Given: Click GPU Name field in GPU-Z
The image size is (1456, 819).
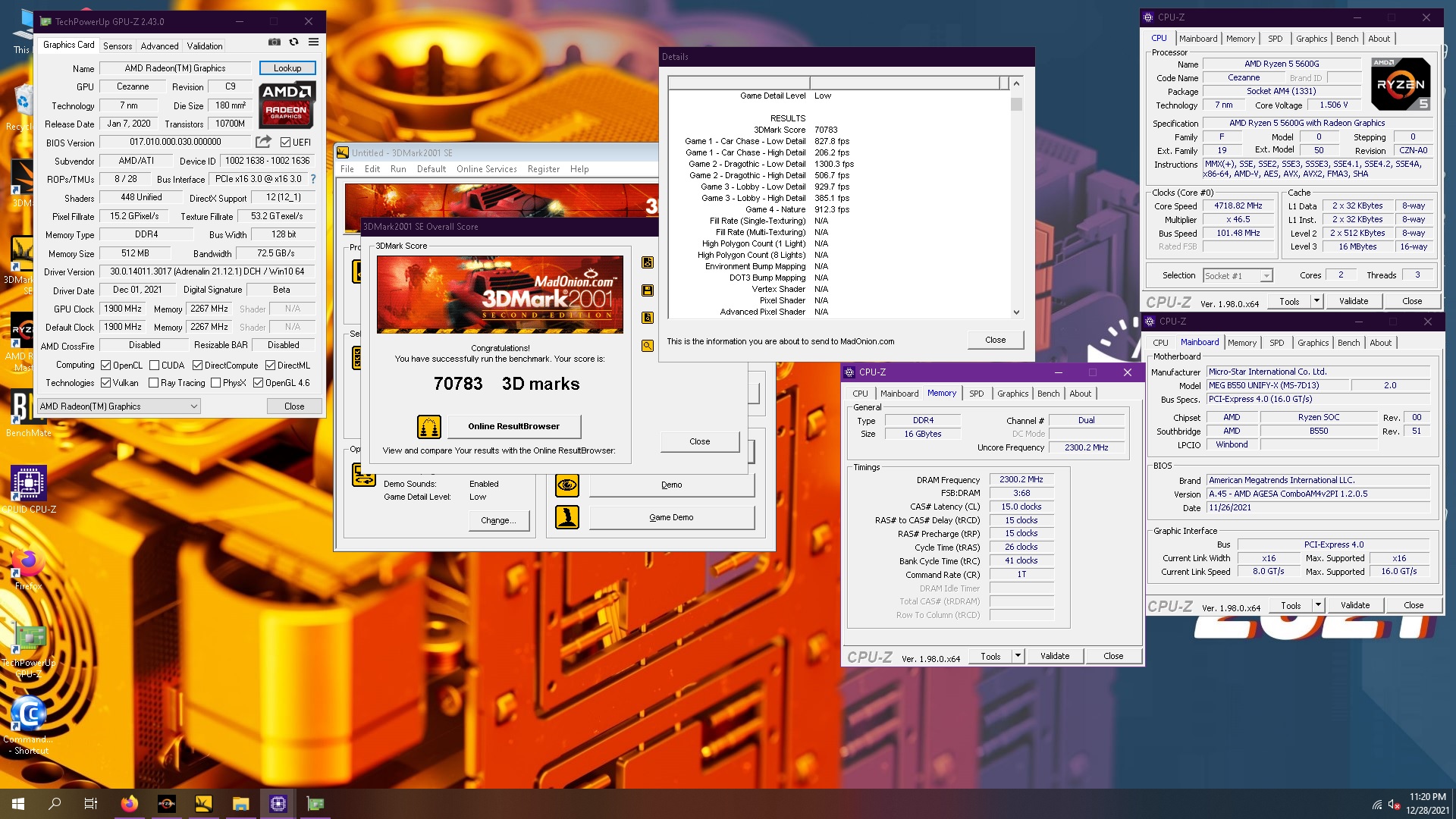Looking at the screenshot, I should [175, 68].
